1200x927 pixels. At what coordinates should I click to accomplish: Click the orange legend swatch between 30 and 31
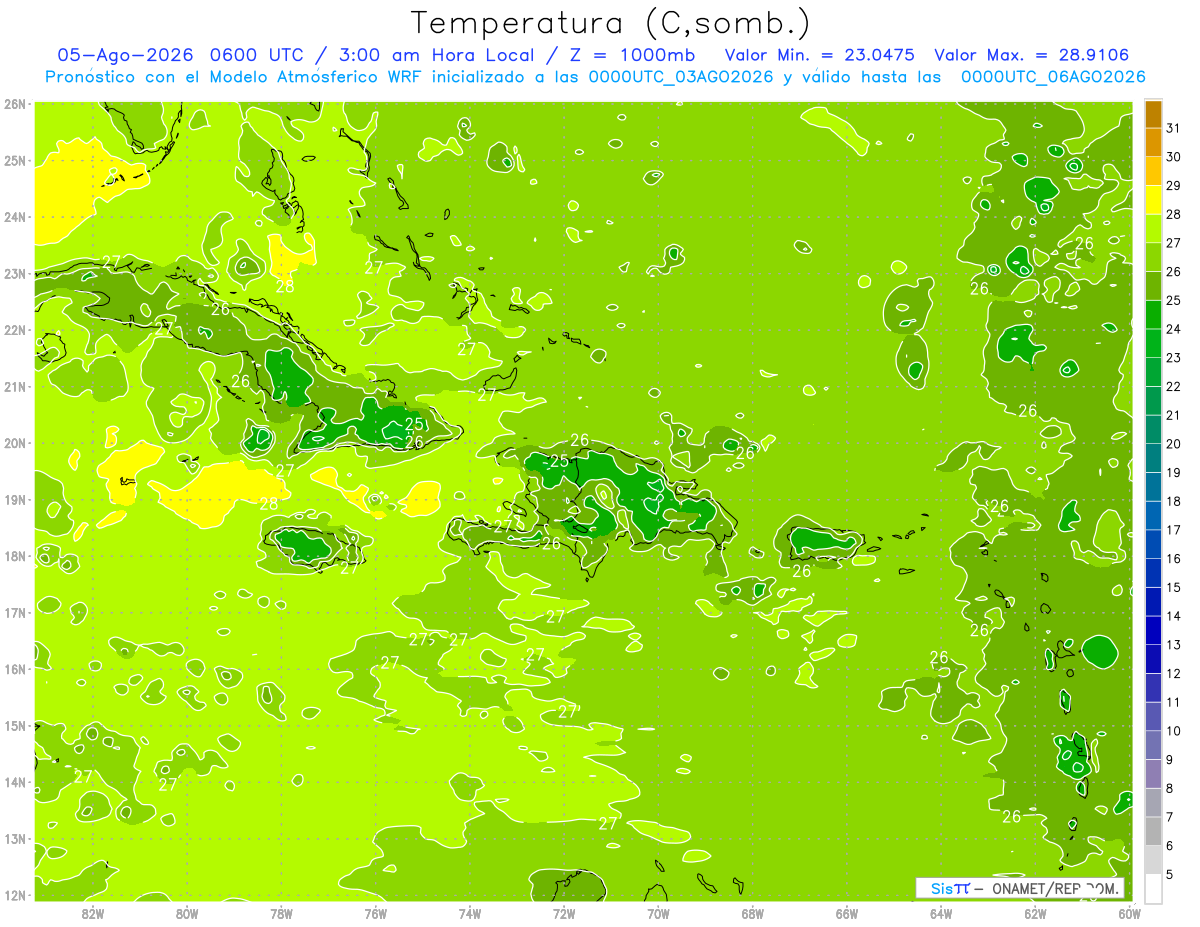[x=1153, y=143]
